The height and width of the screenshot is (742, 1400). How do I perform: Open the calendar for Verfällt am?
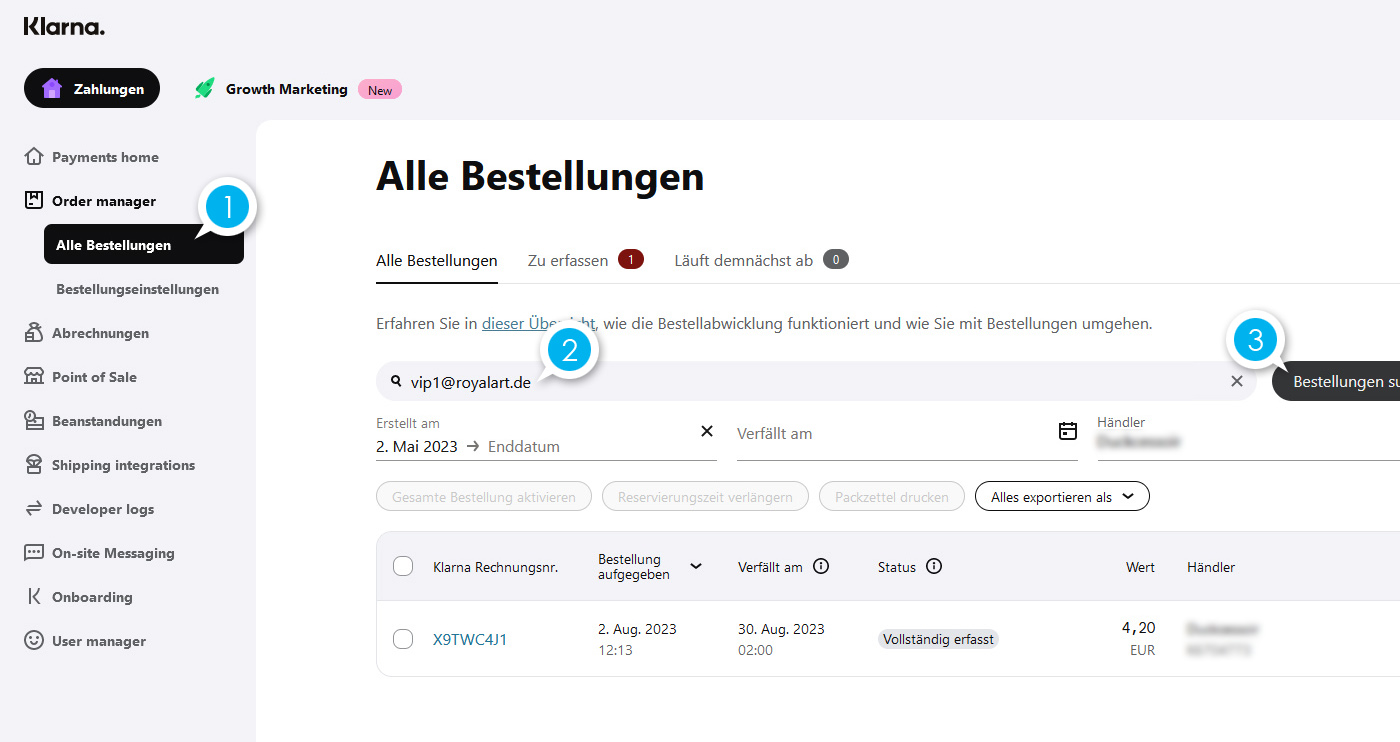(x=1067, y=430)
